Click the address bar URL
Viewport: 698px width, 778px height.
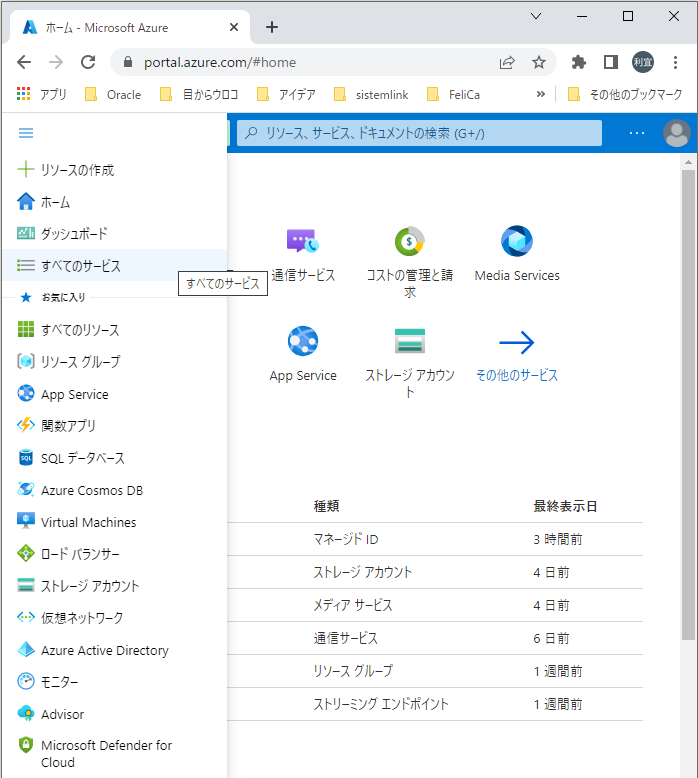tap(220, 62)
